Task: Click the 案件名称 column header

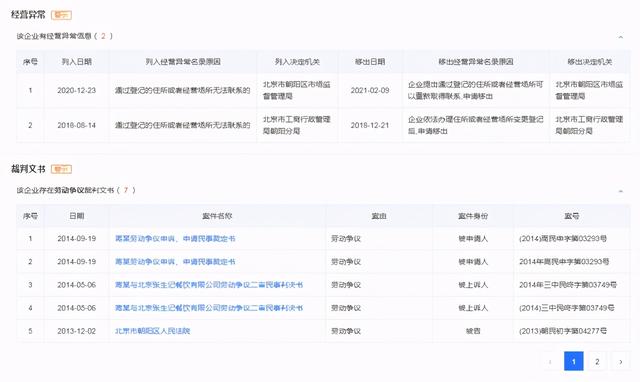Action: tap(217, 216)
